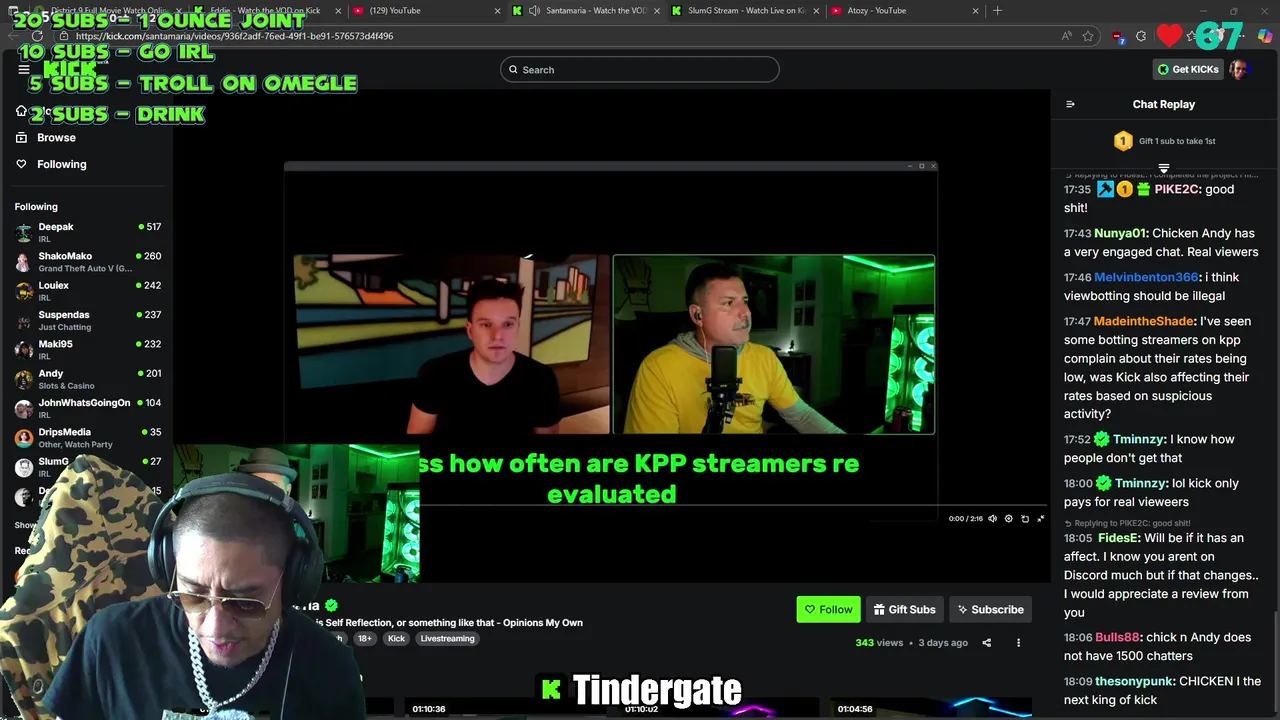This screenshot has height=720, width=1280.
Task: Open JohnWhatsGoingOn channel in Following list
Action: coord(88,408)
